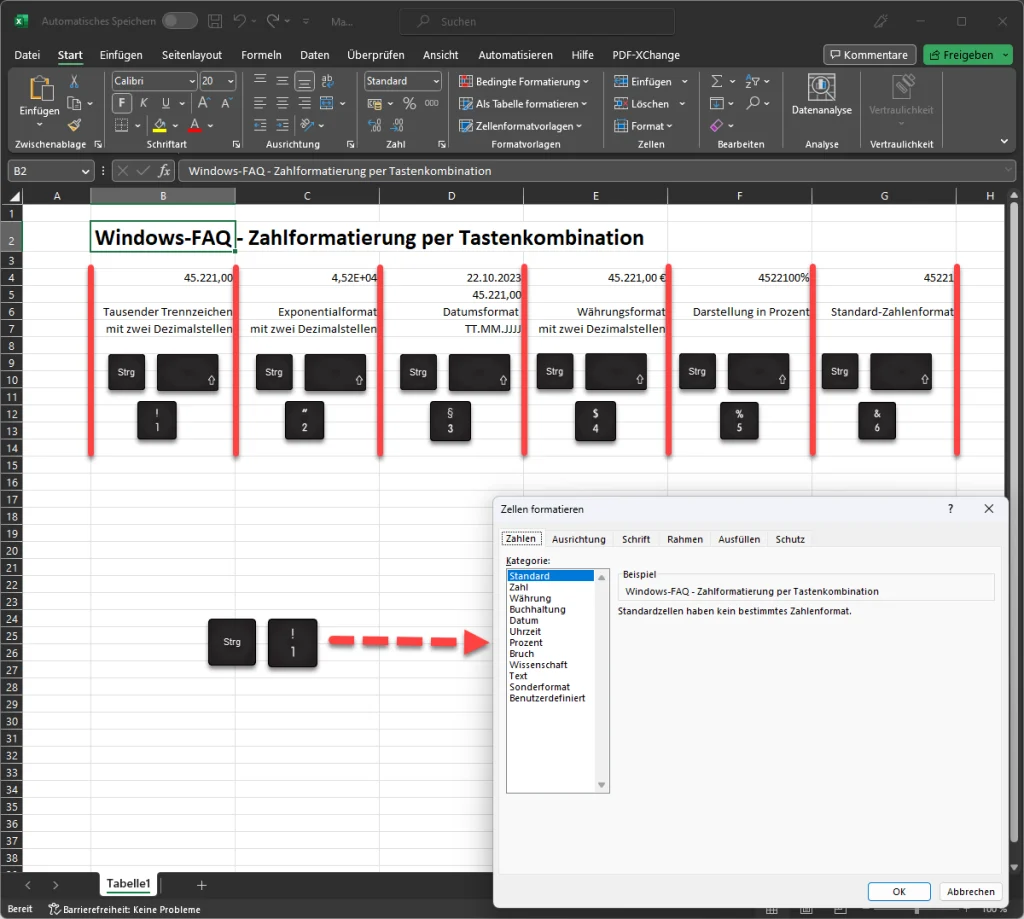Click the decrease indent icon

click(260, 125)
